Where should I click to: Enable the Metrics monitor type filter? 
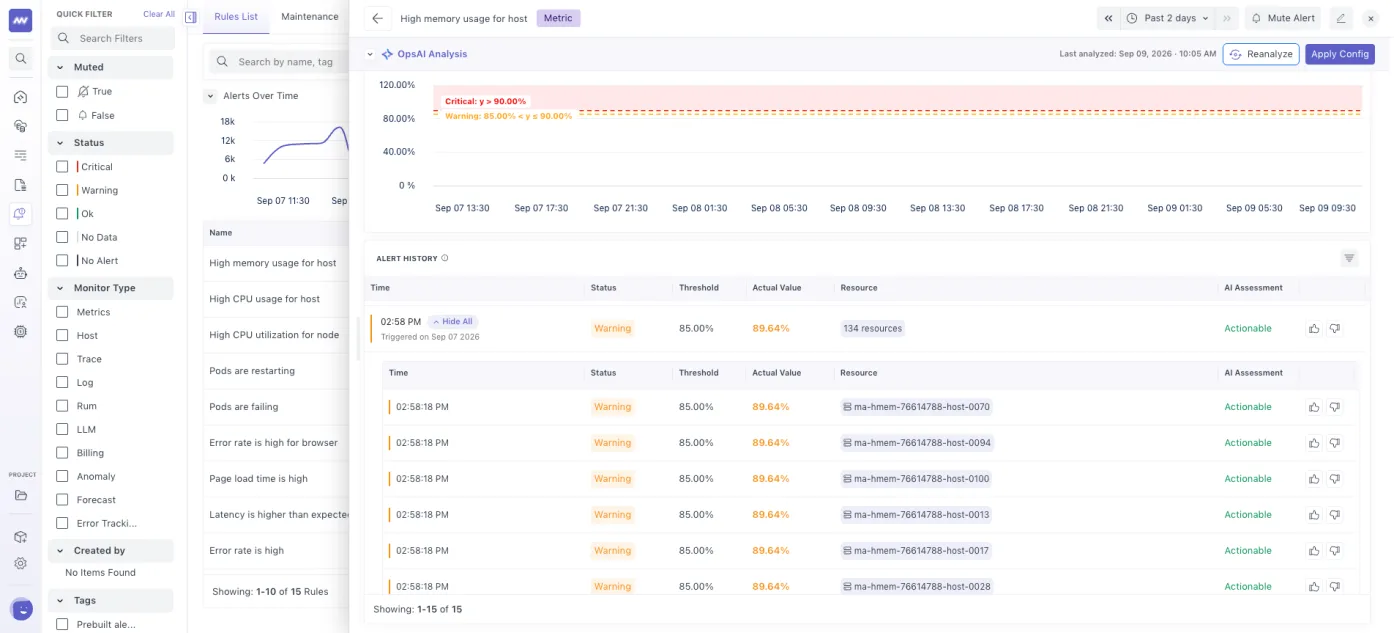click(62, 312)
